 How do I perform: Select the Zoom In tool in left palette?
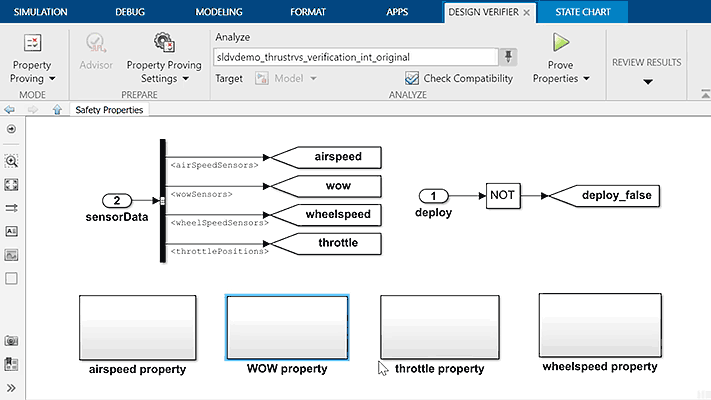click(12, 160)
